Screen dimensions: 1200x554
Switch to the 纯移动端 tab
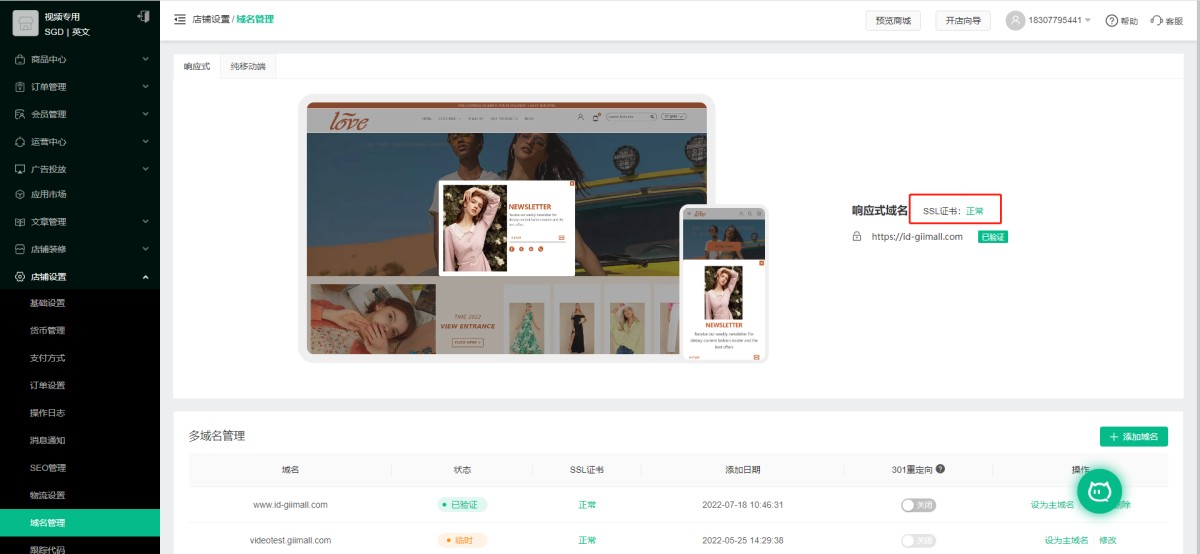pos(248,67)
